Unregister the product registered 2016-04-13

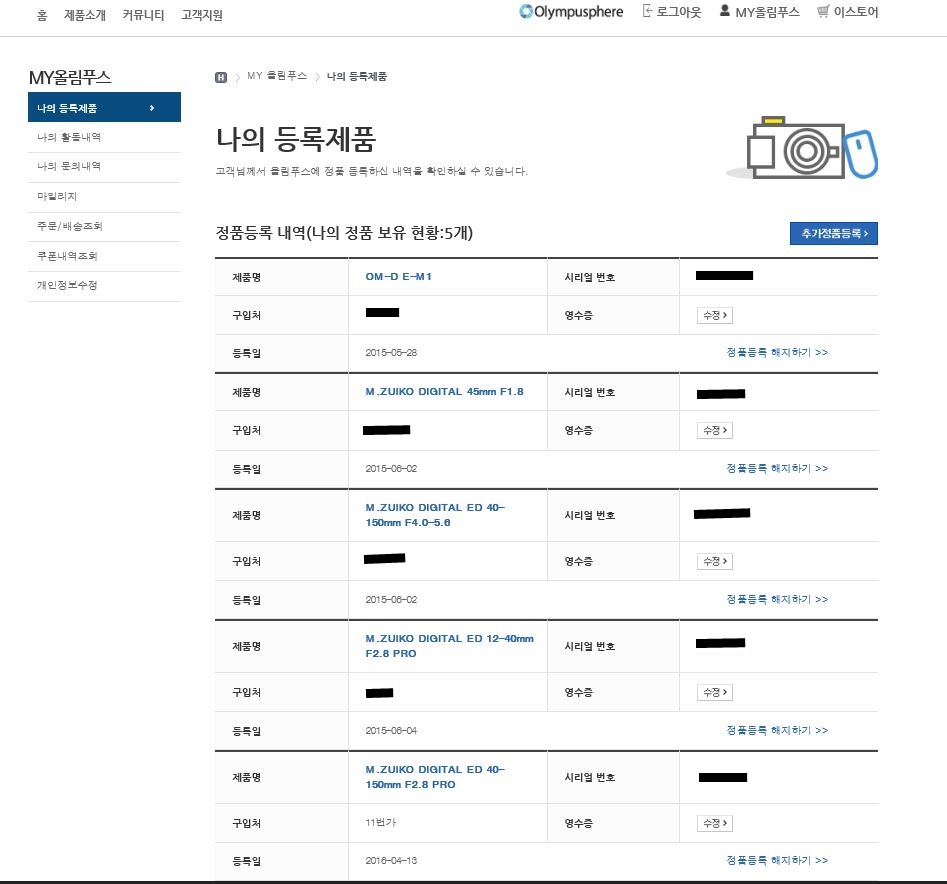776,860
